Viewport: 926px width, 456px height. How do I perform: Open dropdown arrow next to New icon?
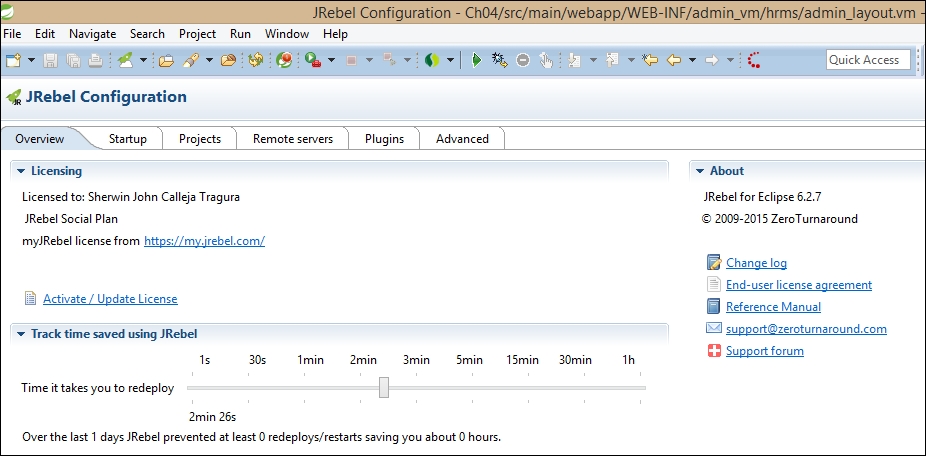coord(31,60)
